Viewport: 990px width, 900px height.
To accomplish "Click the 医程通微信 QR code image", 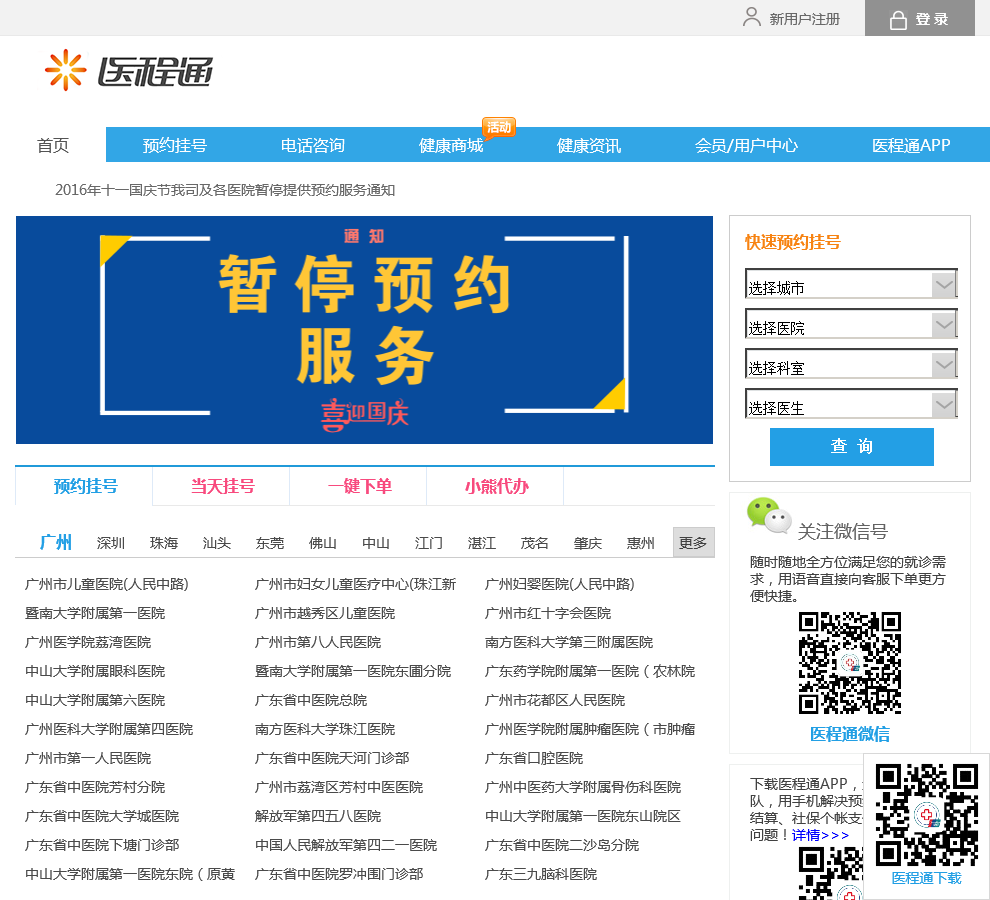I will point(850,663).
